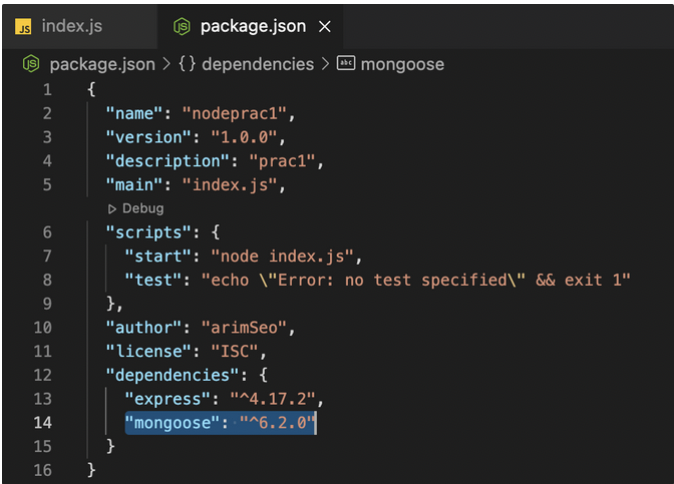Click the JS file icon on index.js tab

(x=23, y=27)
